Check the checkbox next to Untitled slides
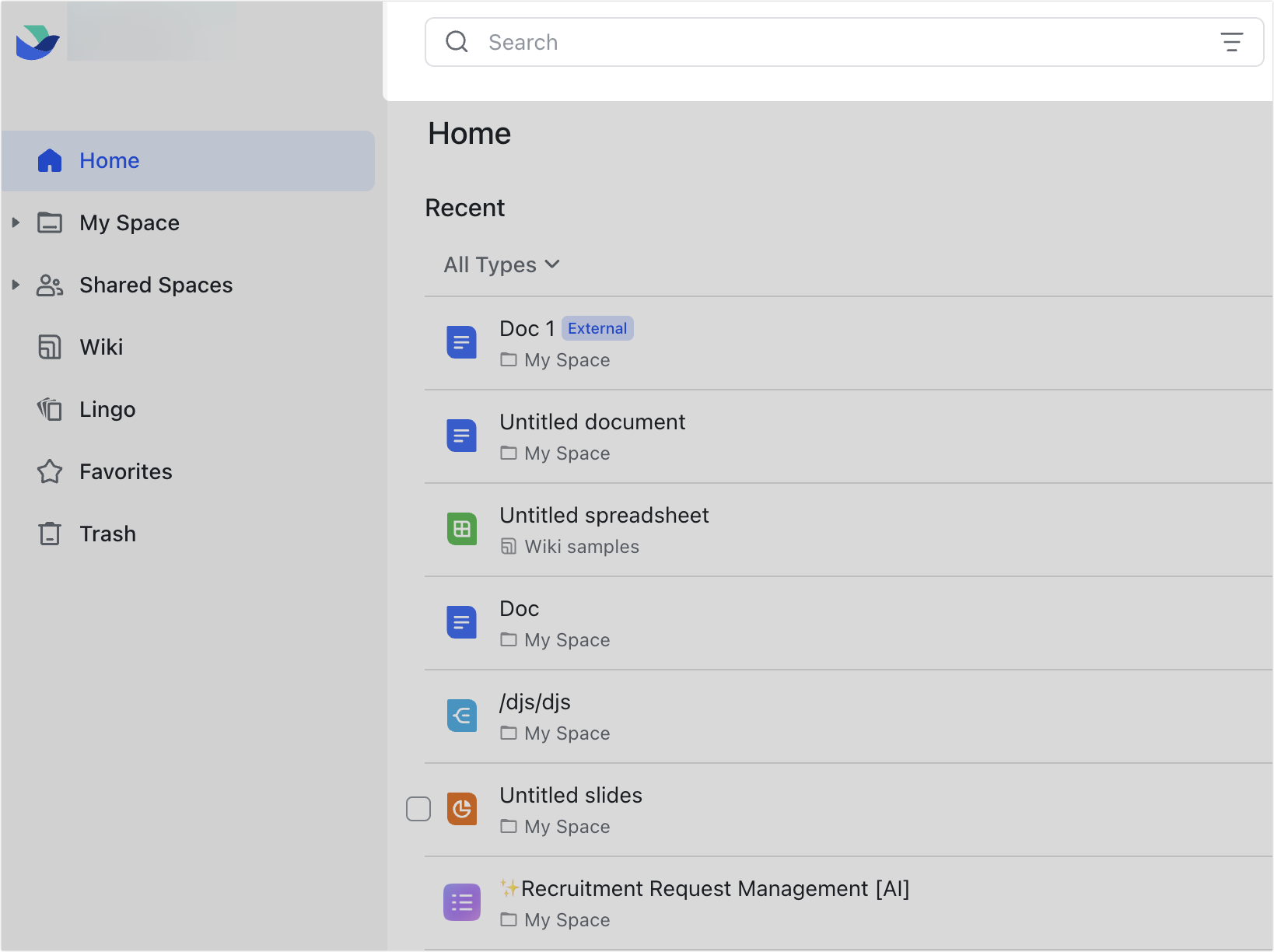1274x952 pixels. coord(418,809)
